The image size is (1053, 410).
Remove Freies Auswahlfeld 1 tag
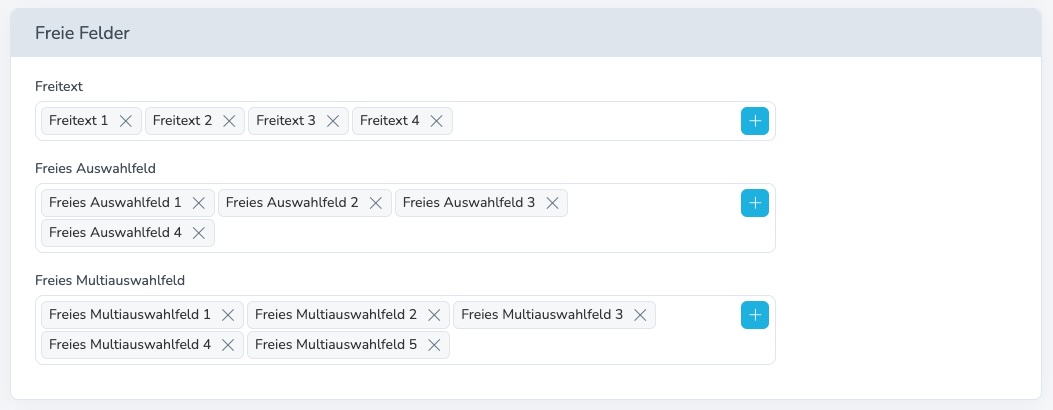click(x=198, y=203)
